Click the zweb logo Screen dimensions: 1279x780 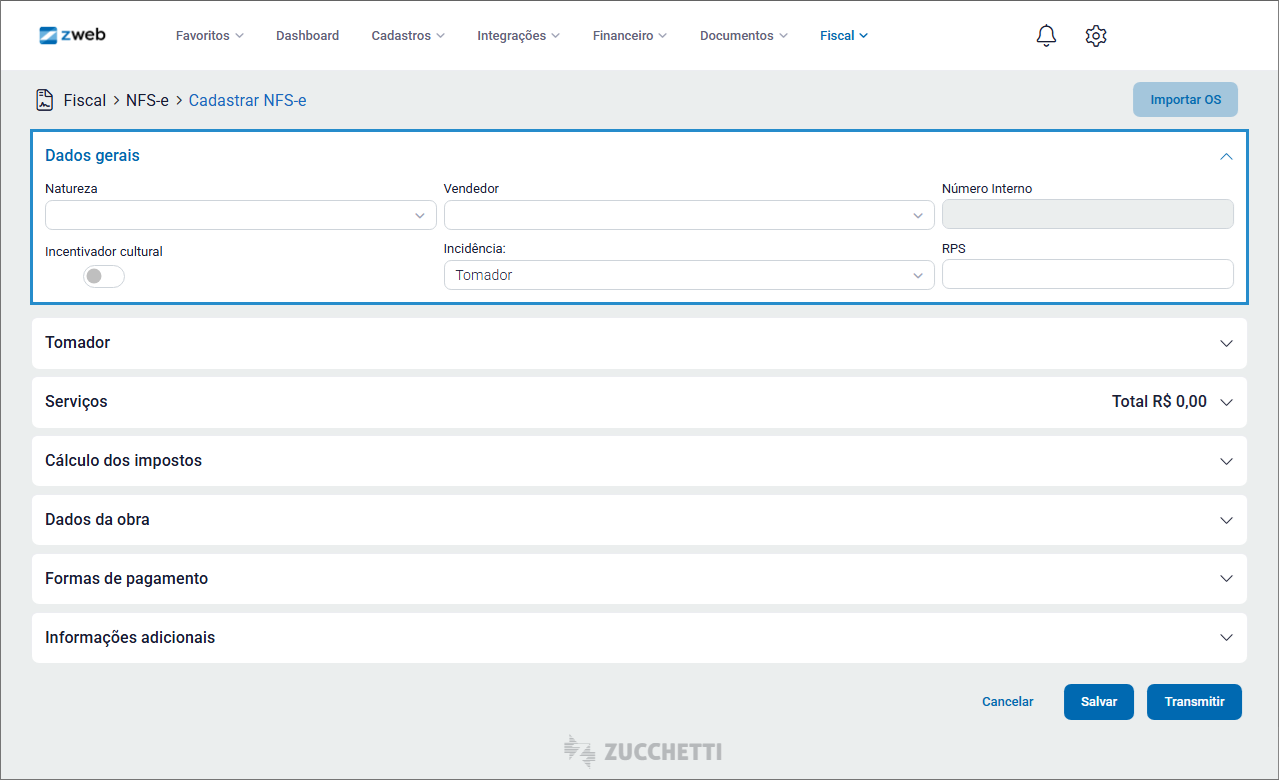coord(72,35)
